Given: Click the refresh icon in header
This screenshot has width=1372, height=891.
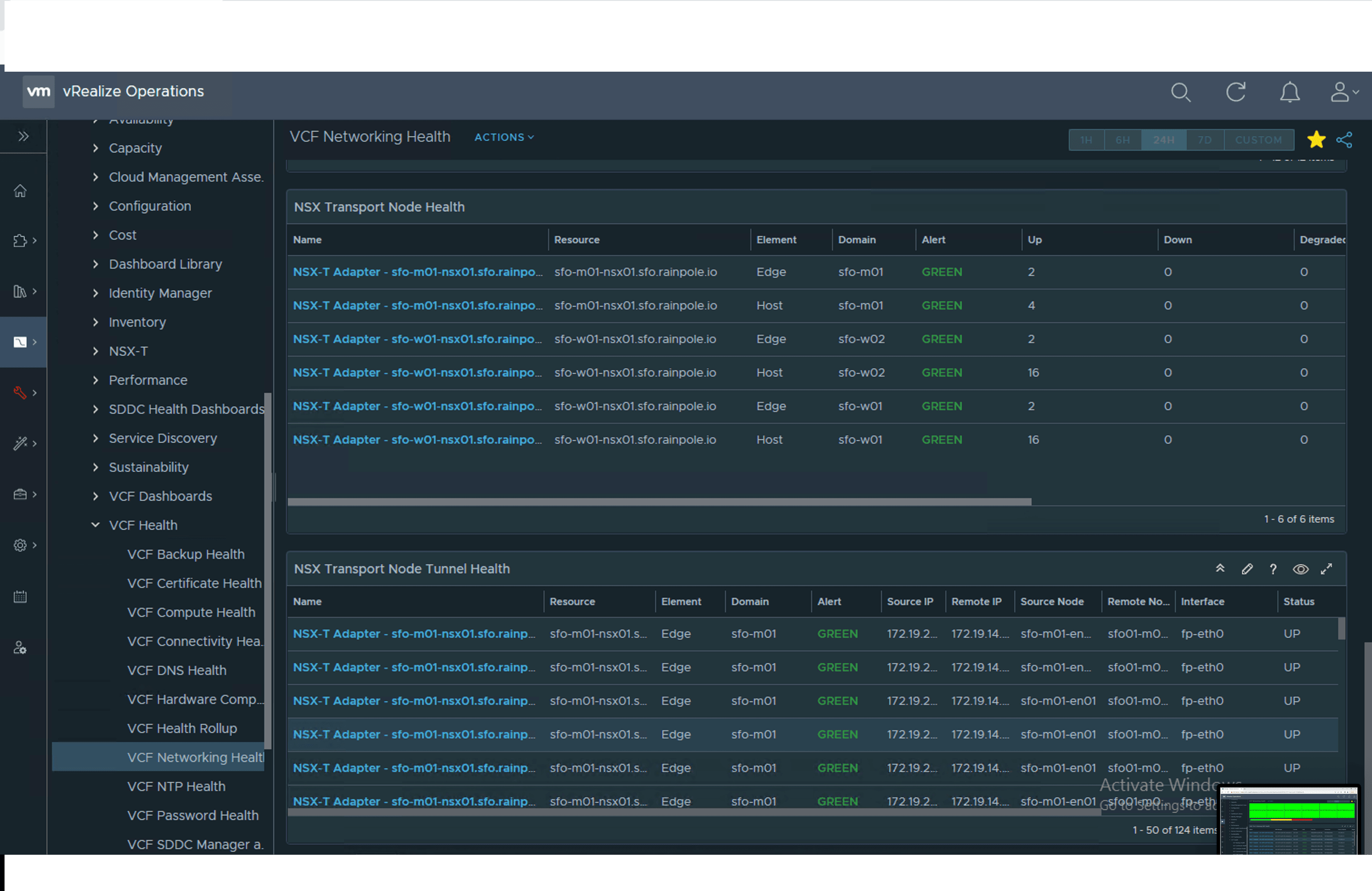Looking at the screenshot, I should [x=1235, y=92].
